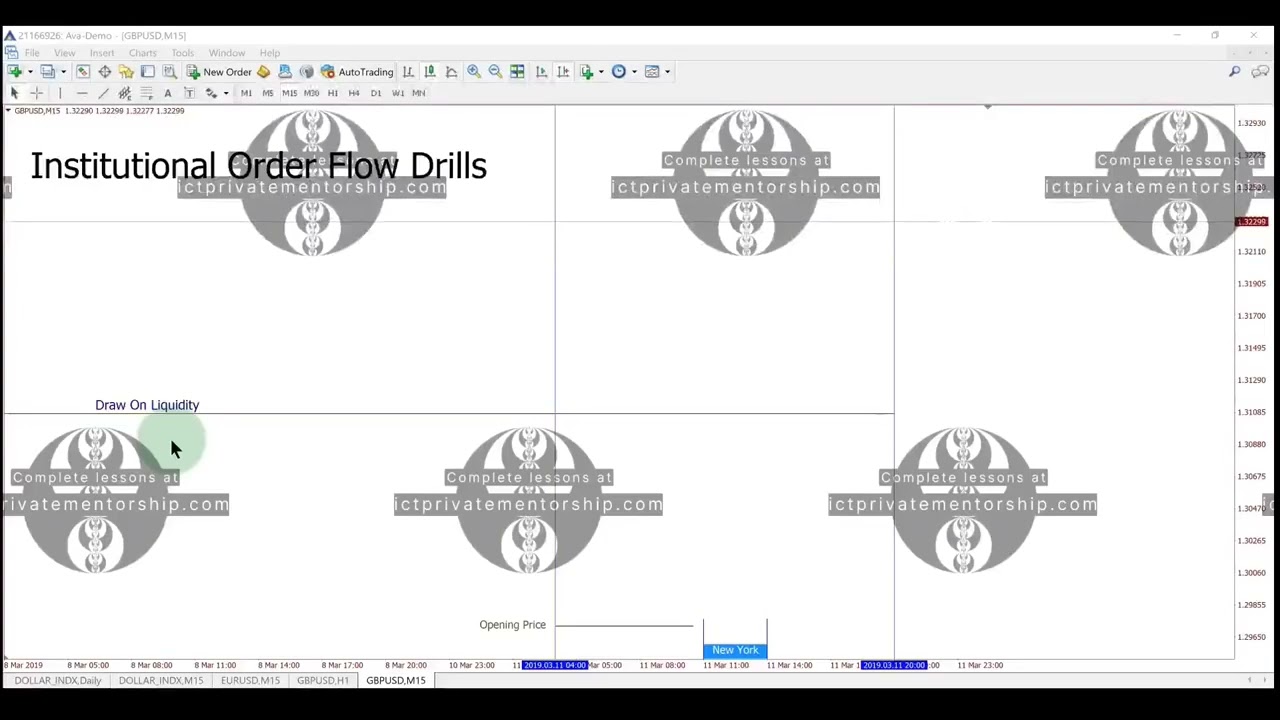This screenshot has height=720, width=1280.
Task: Select the Arrows objects tool
Action: pyautogui.click(x=211, y=93)
